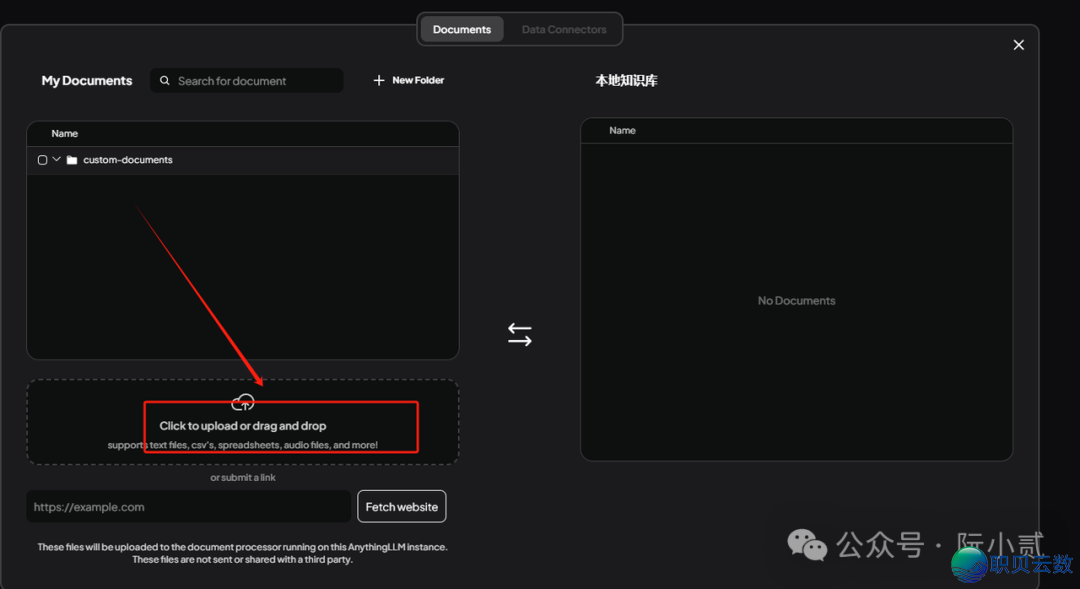The image size is (1080, 589).
Task: Click the https://example.com link field
Action: click(188, 507)
